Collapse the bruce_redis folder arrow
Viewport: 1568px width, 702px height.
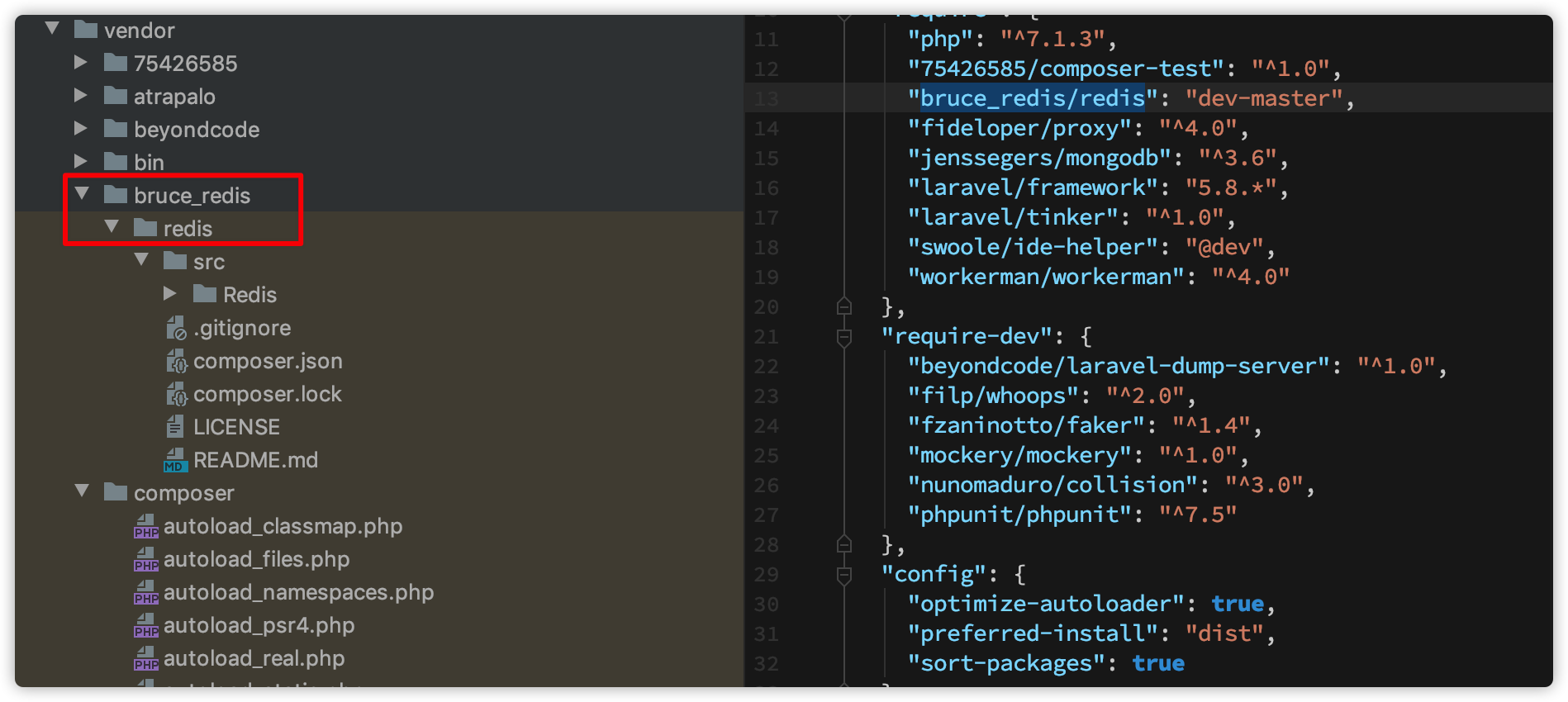pos(82,194)
